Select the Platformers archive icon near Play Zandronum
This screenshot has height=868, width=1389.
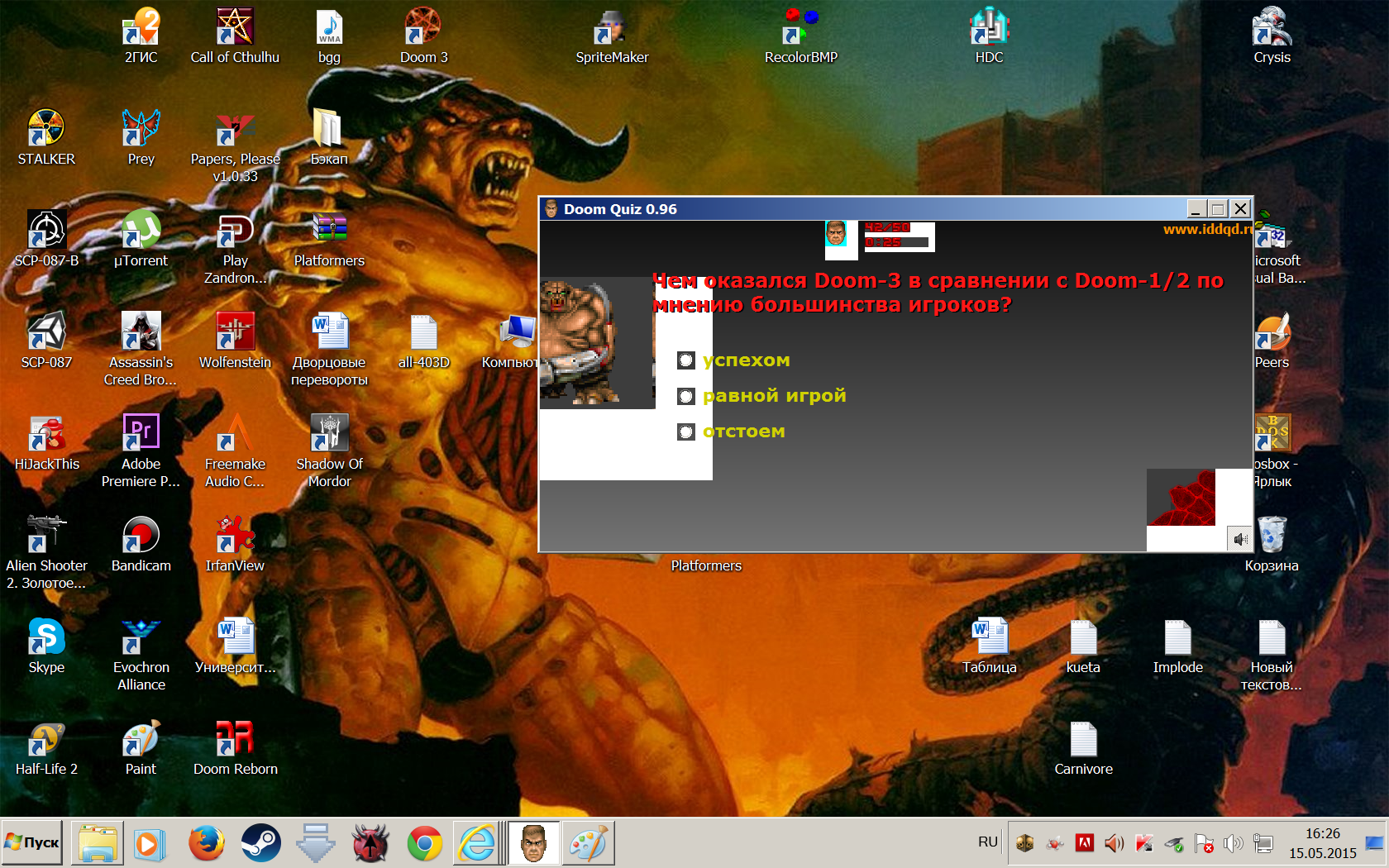point(329,240)
